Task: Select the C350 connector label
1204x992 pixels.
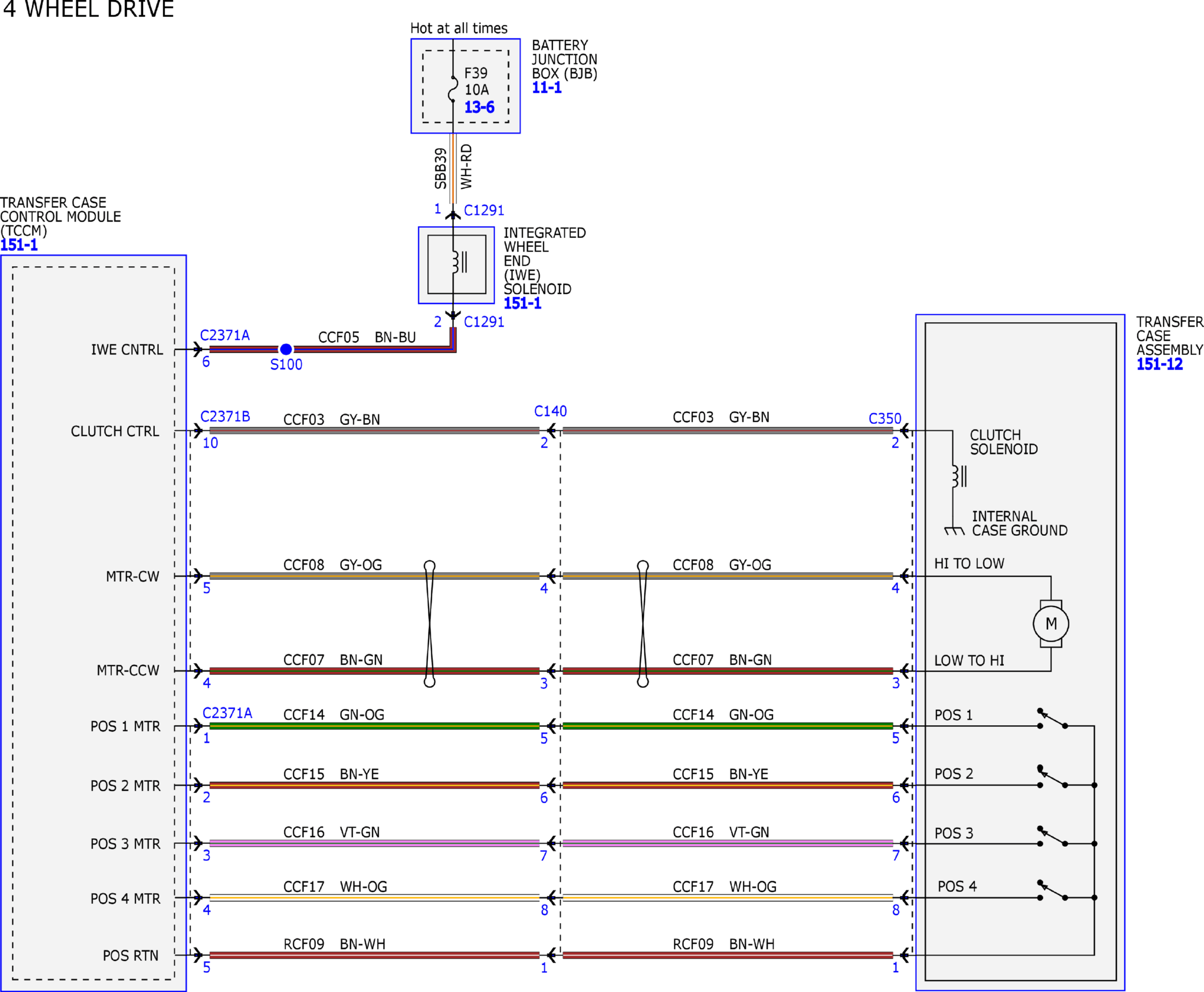Action: (885, 418)
